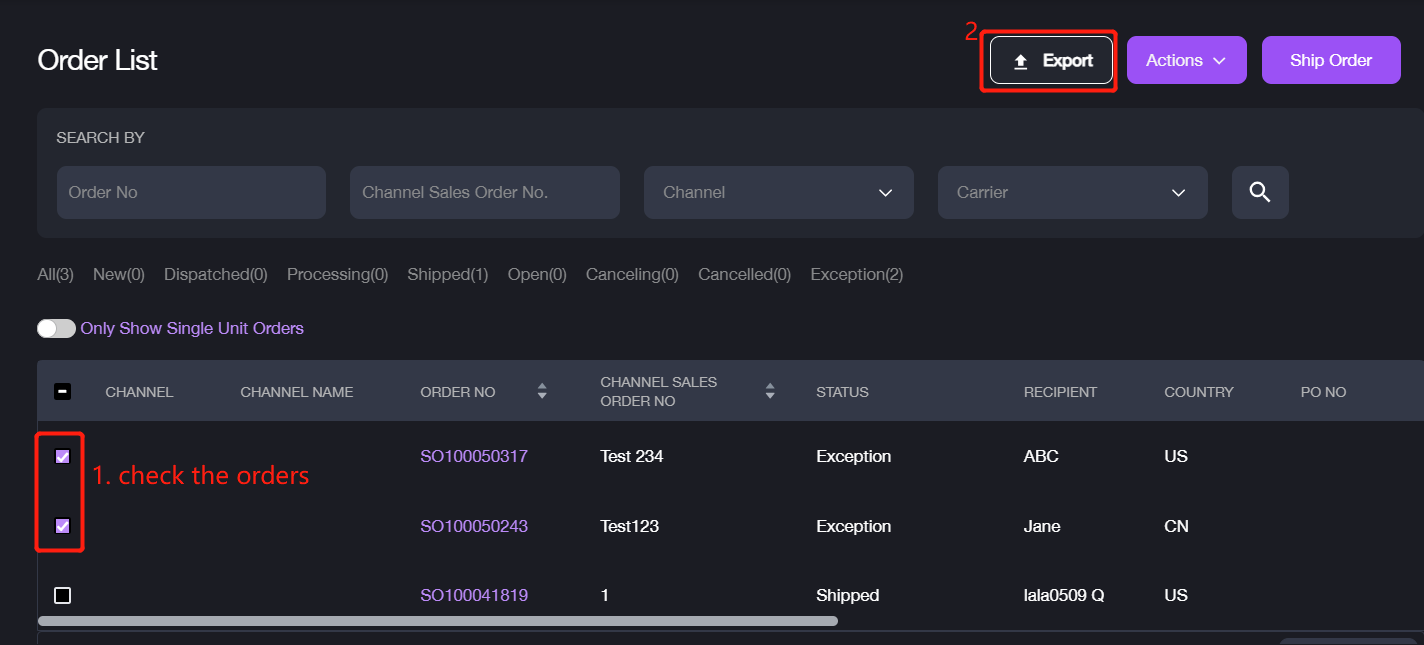The width and height of the screenshot is (1424, 645).
Task: Switch to the Canceling(0) tab
Action: pos(632,274)
